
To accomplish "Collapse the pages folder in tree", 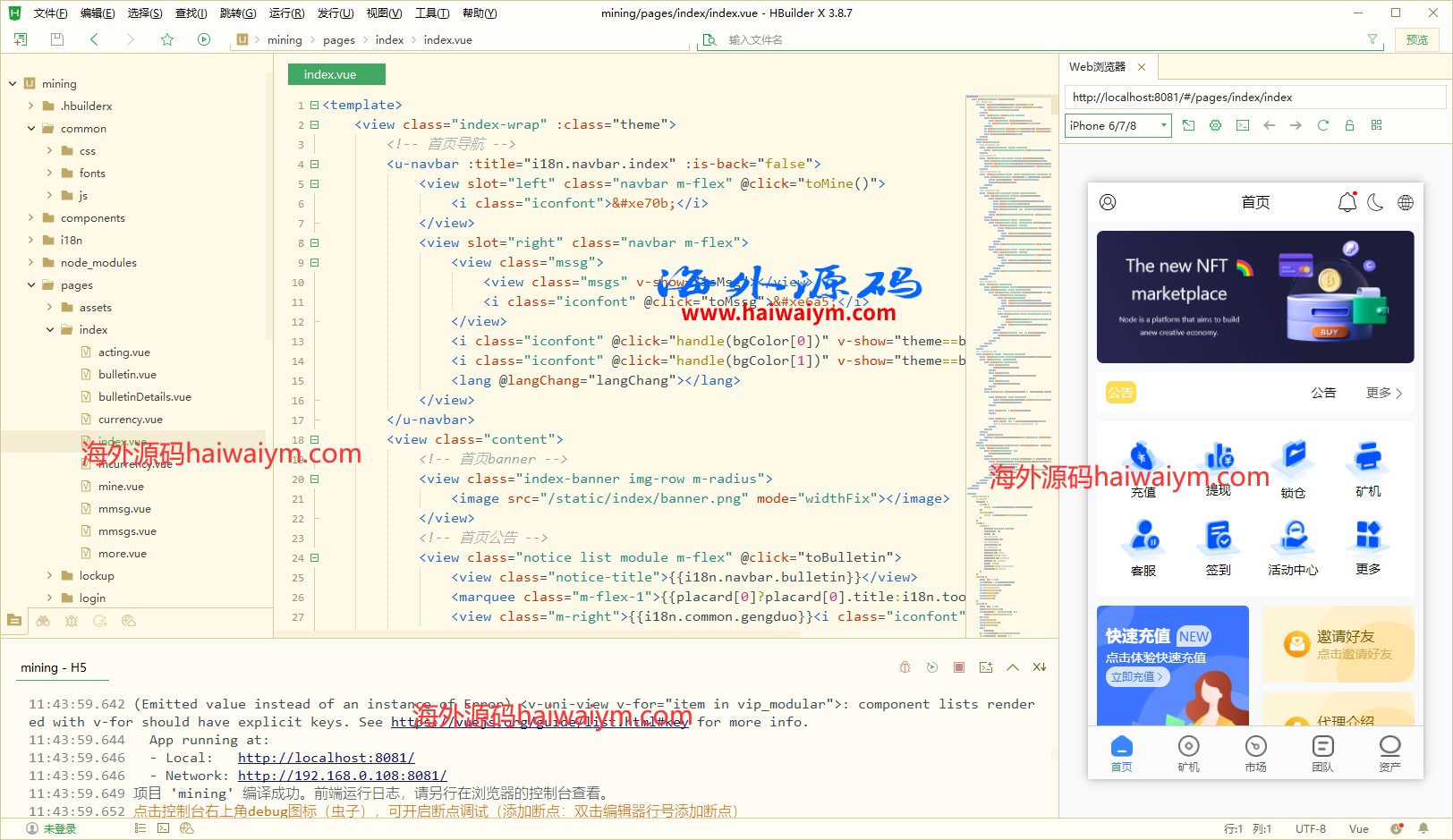I will point(31,285).
